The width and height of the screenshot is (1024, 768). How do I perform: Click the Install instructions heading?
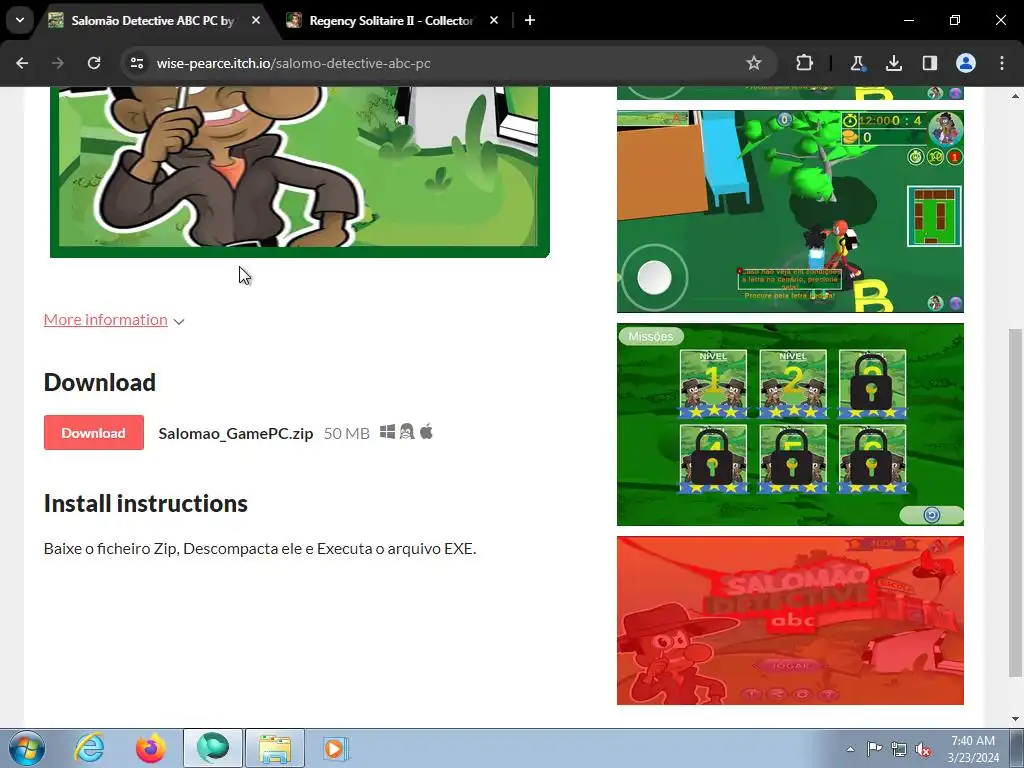(146, 504)
